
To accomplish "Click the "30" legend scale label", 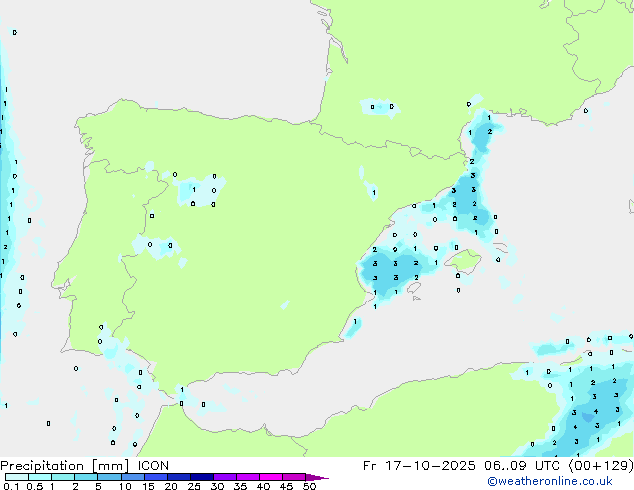I will pos(217,486).
